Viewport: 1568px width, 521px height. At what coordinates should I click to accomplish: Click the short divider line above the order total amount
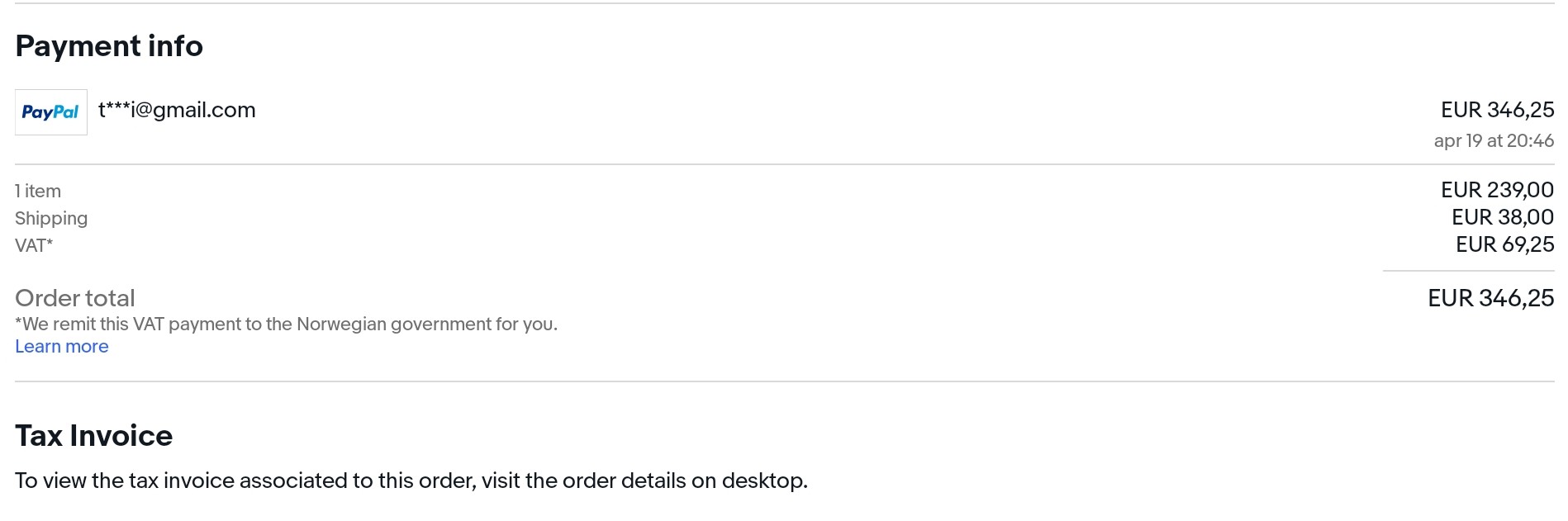[x=1468, y=271]
